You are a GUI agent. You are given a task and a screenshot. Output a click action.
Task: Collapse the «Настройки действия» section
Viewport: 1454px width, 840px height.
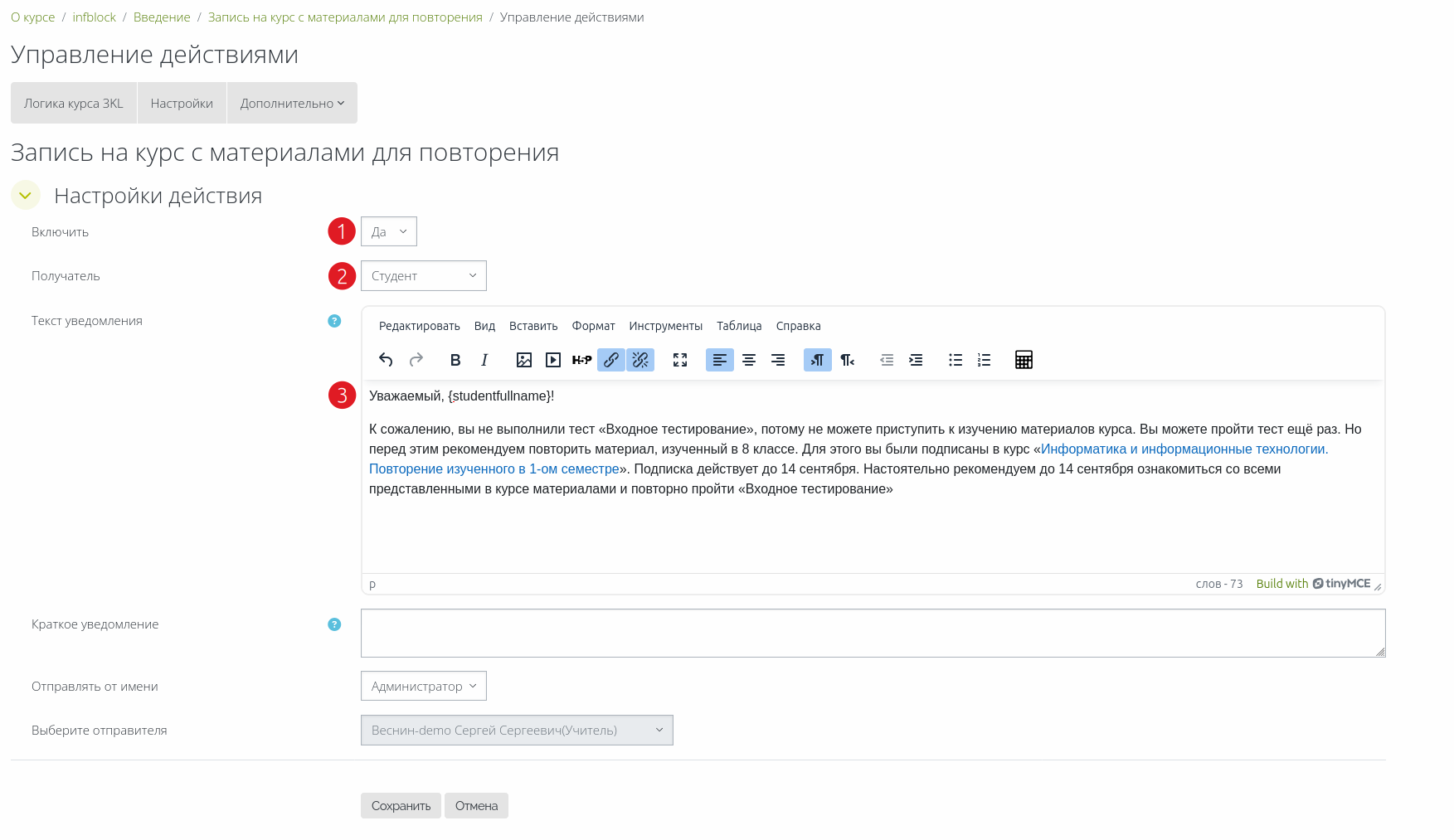[x=26, y=196]
